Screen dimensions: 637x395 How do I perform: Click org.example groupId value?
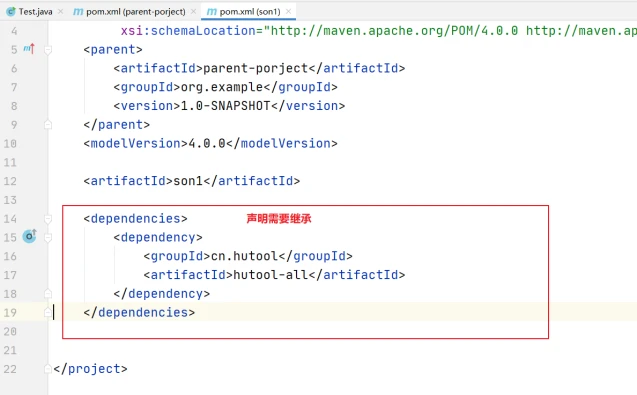222,87
